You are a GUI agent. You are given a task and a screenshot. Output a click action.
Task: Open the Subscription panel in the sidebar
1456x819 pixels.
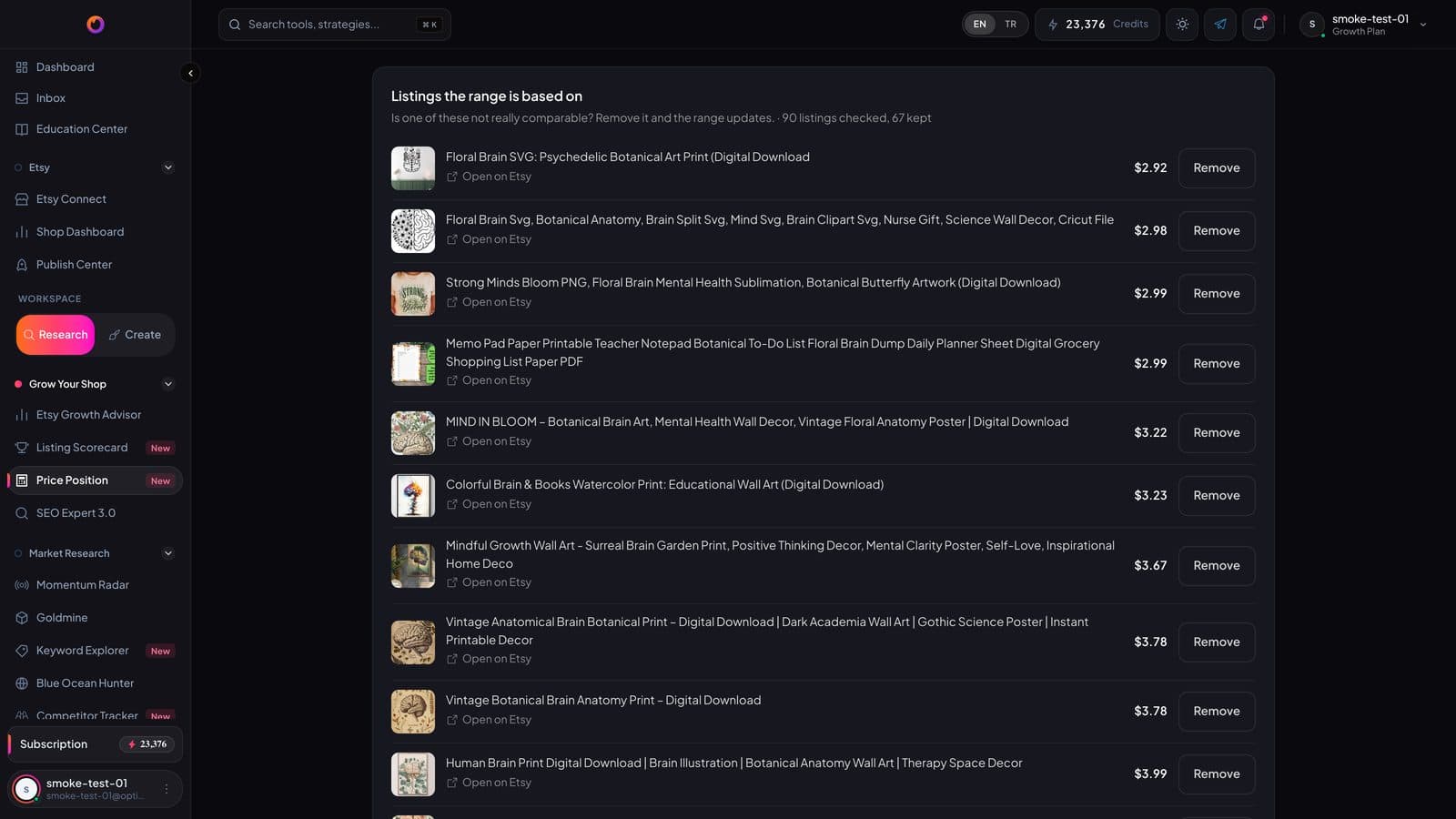(95, 744)
